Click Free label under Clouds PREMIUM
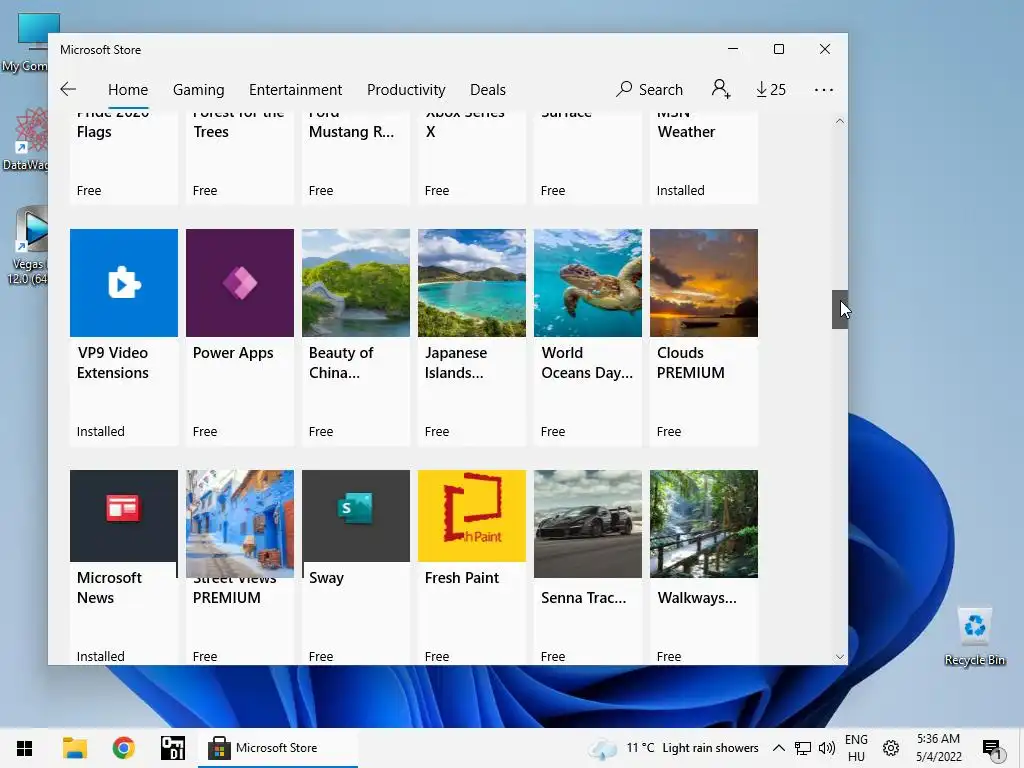The image size is (1024, 768). click(x=669, y=432)
